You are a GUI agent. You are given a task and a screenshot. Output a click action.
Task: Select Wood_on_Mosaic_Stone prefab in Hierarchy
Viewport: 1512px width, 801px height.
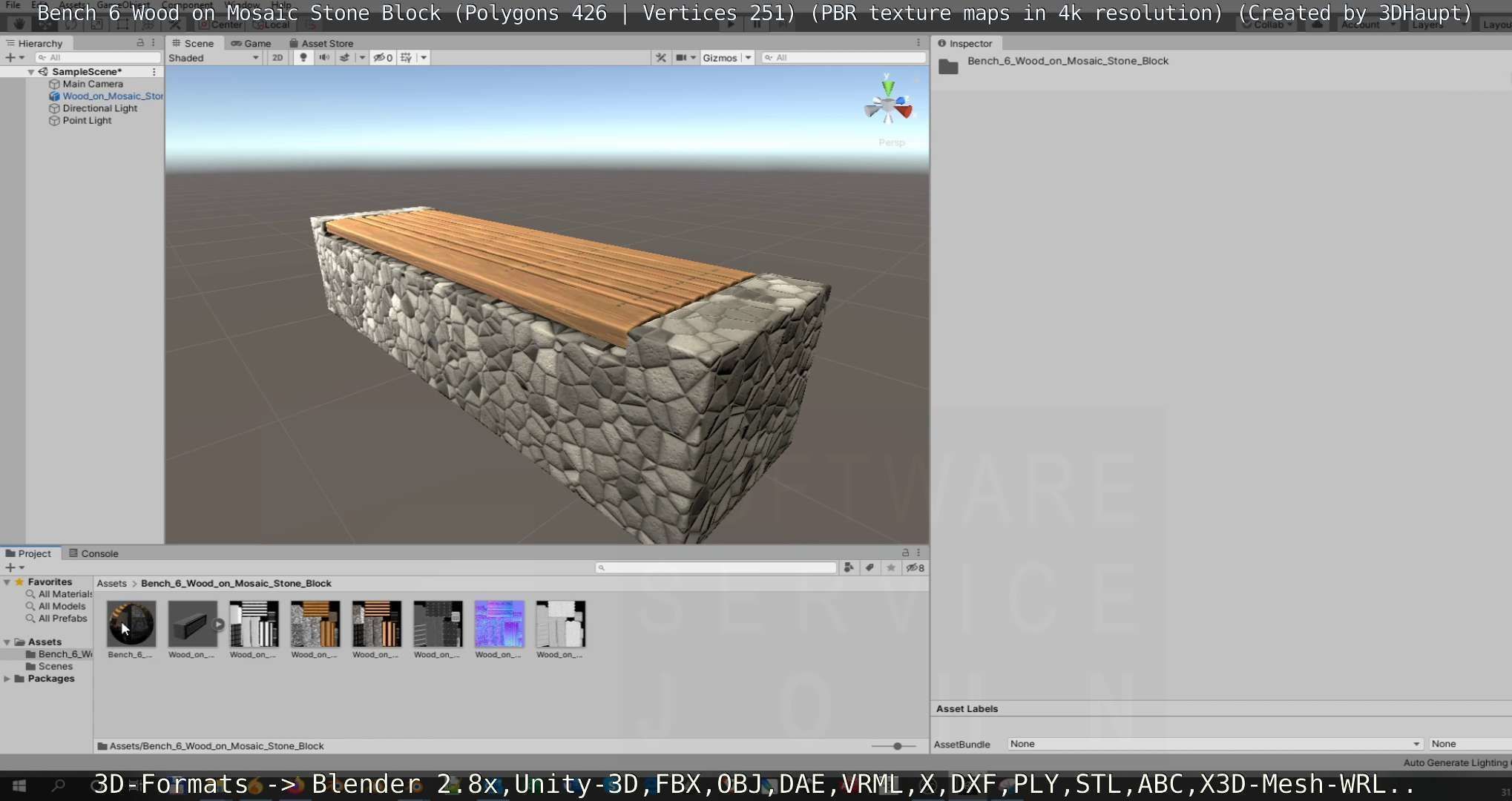(x=106, y=96)
